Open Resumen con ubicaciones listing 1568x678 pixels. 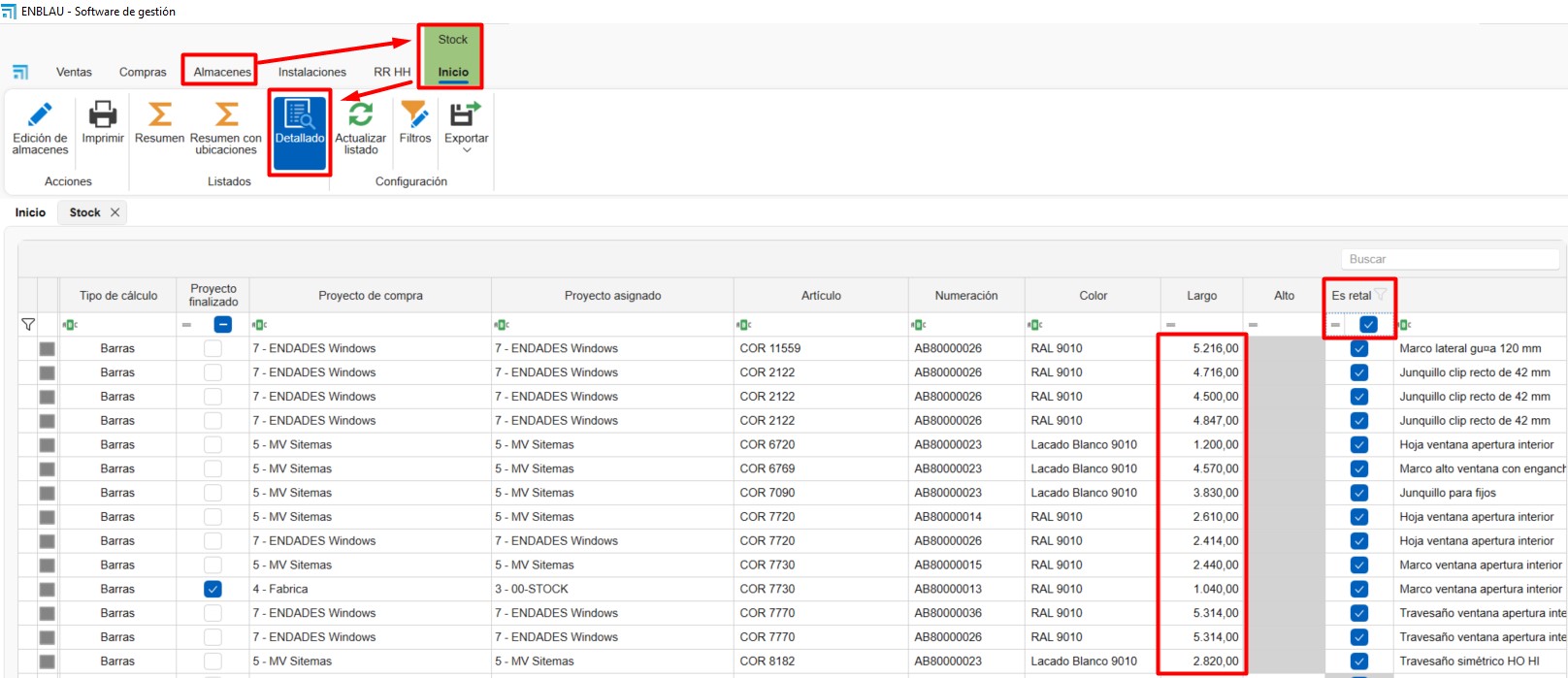[x=226, y=116]
